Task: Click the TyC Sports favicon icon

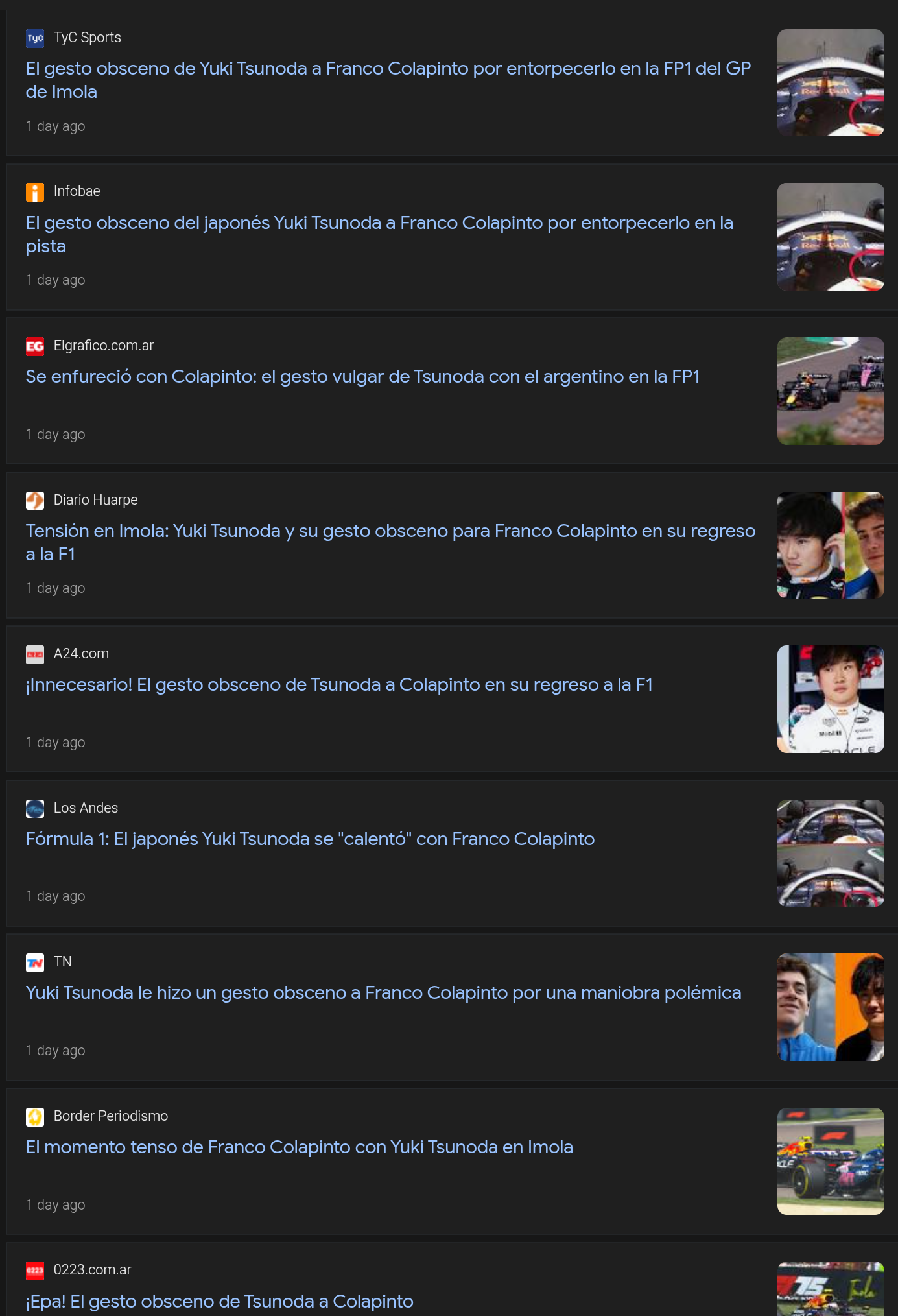Action: coord(35,38)
